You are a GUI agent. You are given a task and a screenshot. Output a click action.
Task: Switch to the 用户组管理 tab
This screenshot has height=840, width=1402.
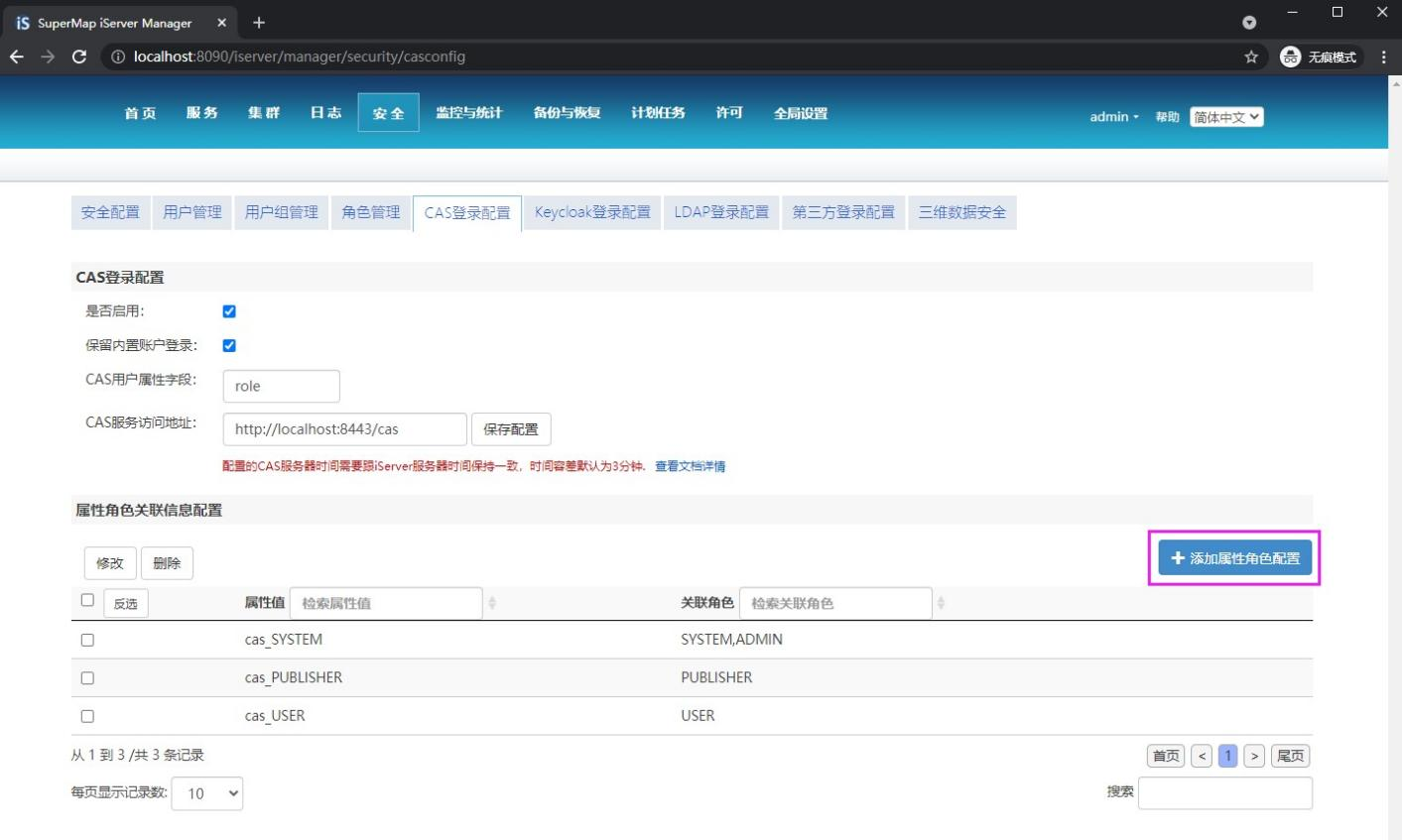point(282,212)
